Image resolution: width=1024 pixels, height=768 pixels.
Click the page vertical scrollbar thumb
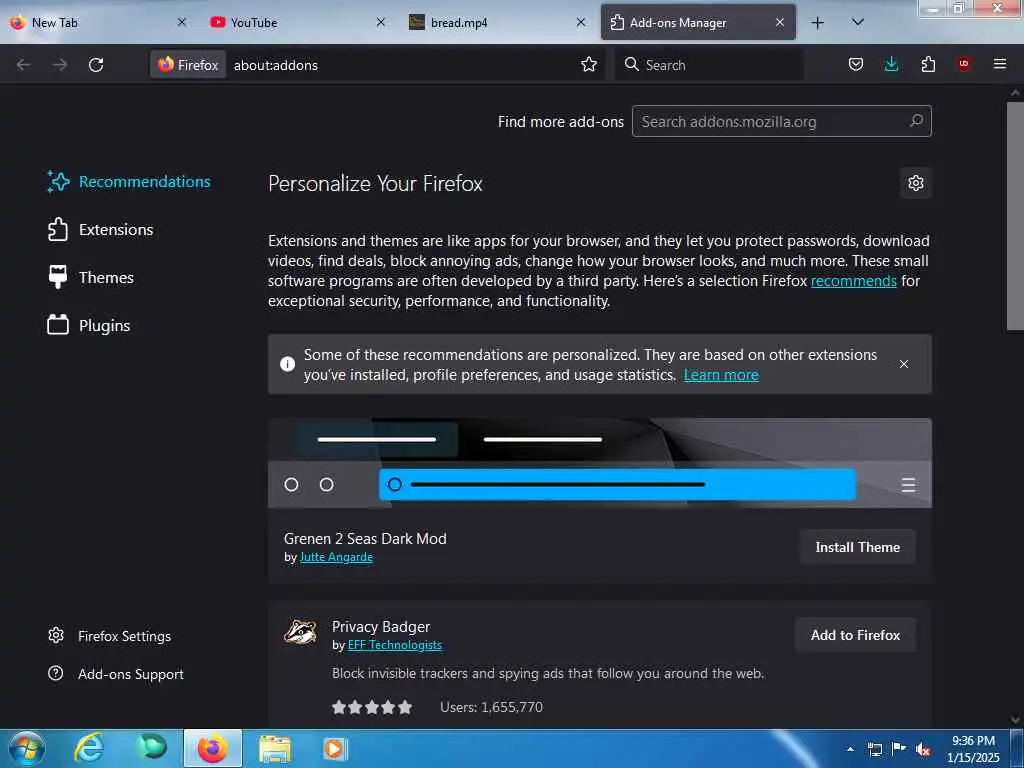click(x=1015, y=216)
